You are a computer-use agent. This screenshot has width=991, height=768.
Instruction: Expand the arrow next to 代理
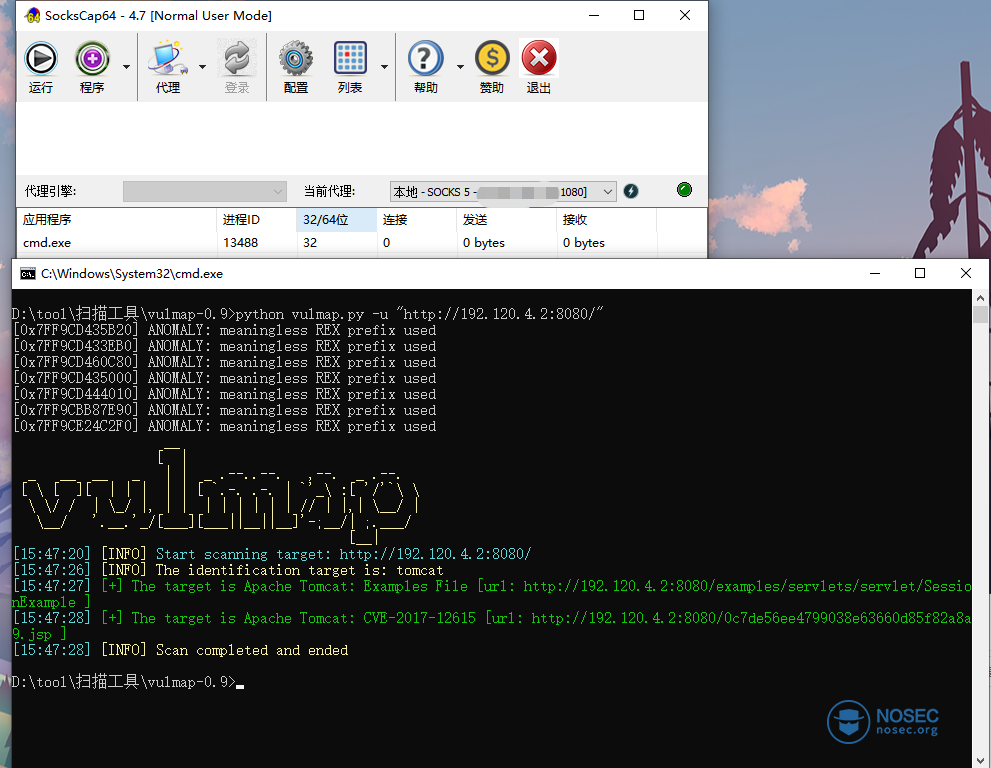click(202, 67)
